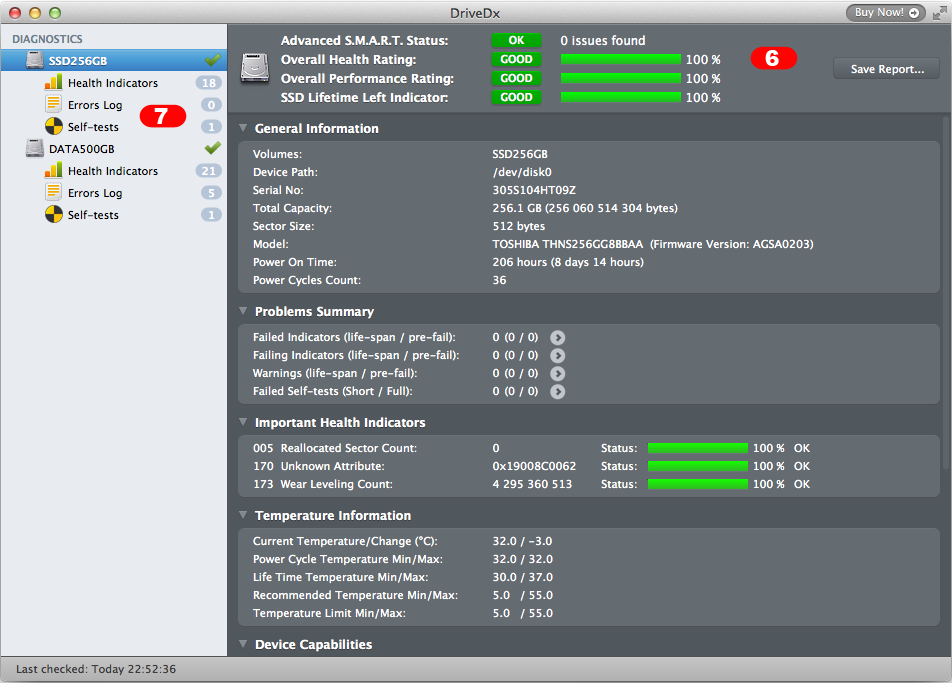
Task: Click arrow icon next to Failed Indicators
Action: 557,338
